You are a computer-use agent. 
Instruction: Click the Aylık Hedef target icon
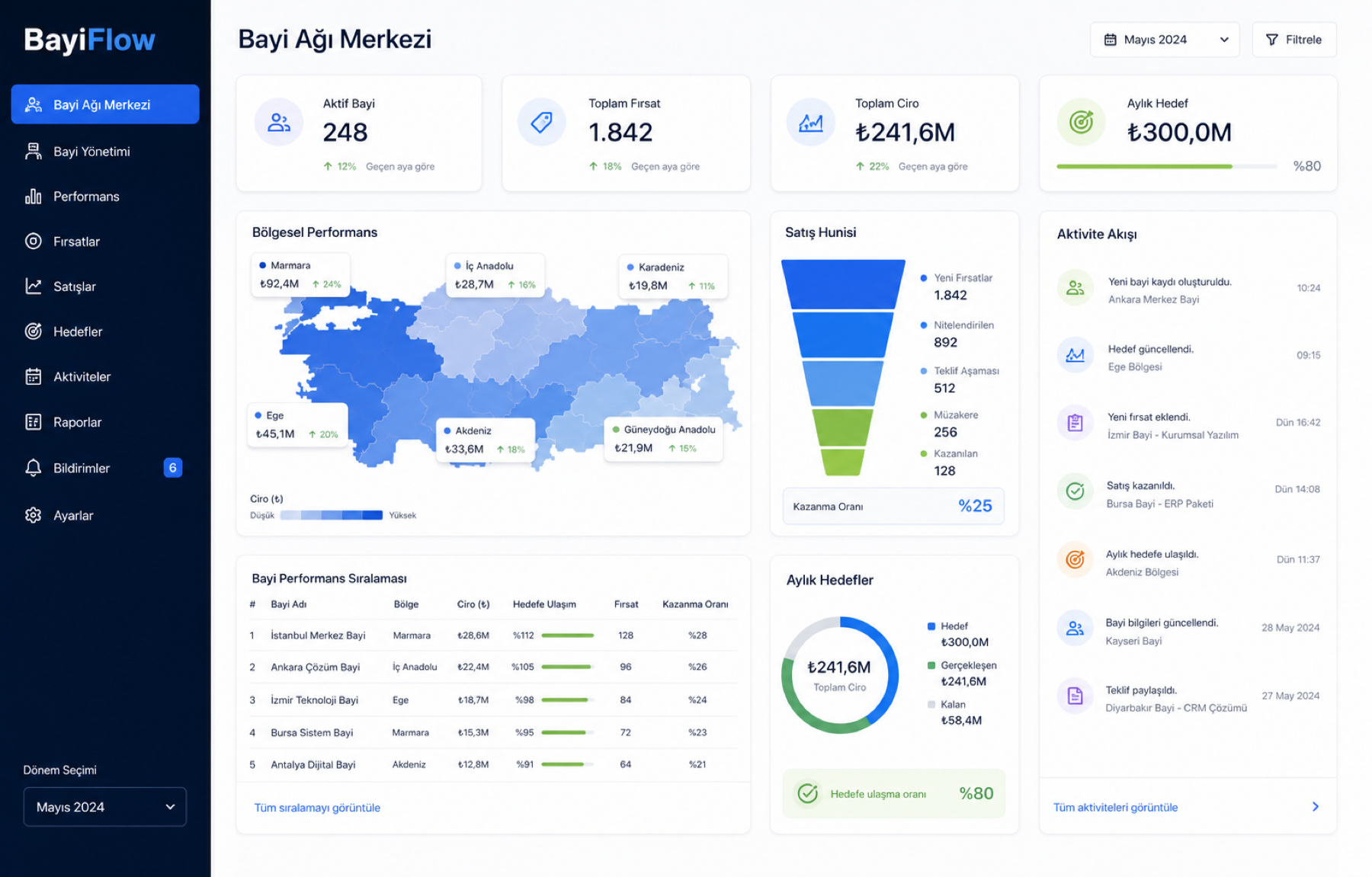(x=1081, y=122)
